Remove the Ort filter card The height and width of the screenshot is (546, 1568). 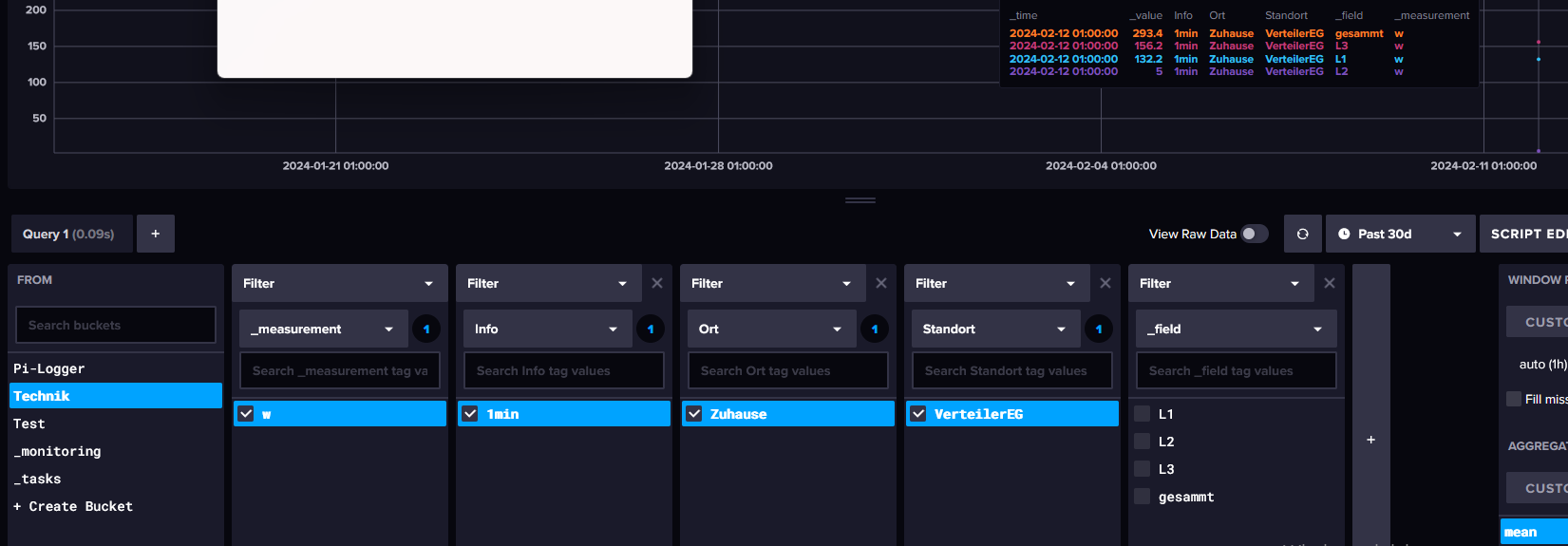881,283
